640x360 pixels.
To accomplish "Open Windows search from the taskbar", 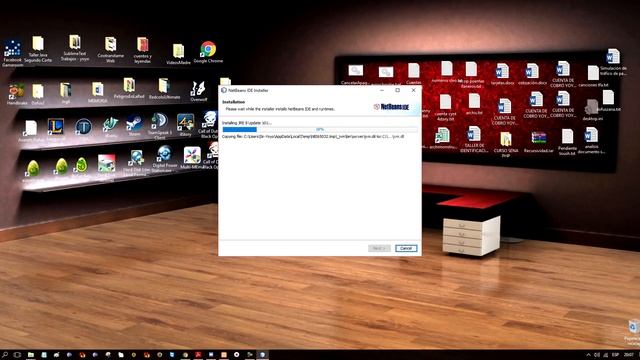I will pyautogui.click(x=5, y=355).
